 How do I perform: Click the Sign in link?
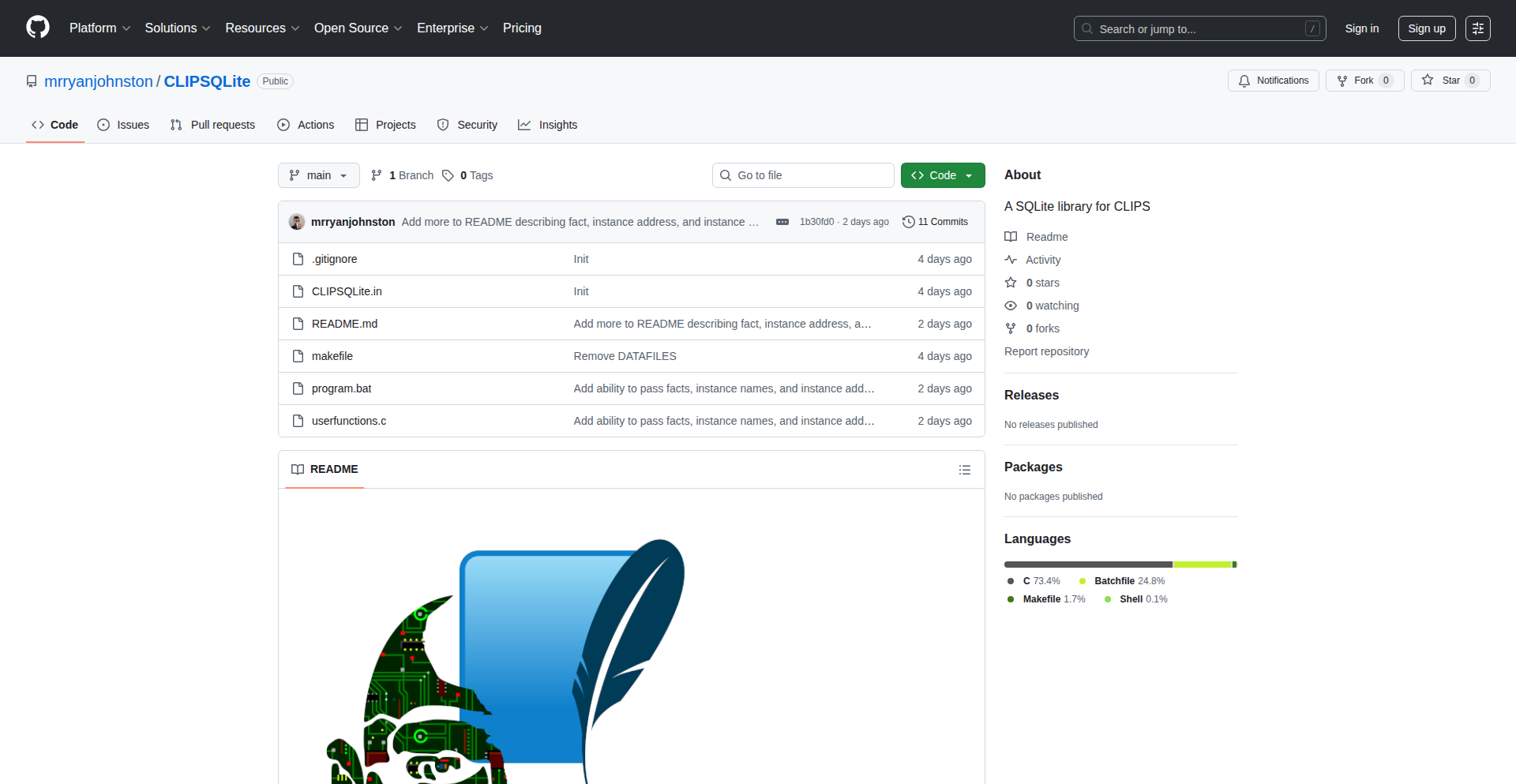pos(1362,28)
